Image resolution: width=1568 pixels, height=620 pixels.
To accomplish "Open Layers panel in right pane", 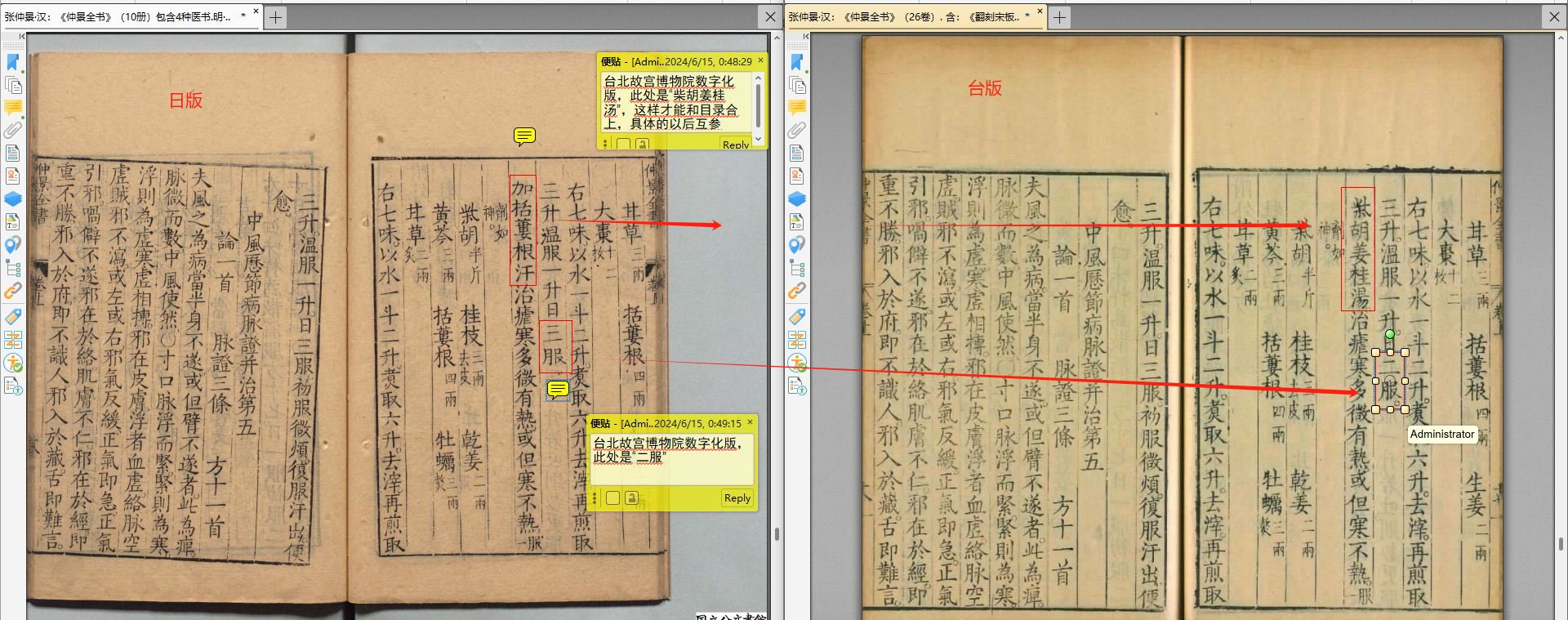I will pos(797,198).
